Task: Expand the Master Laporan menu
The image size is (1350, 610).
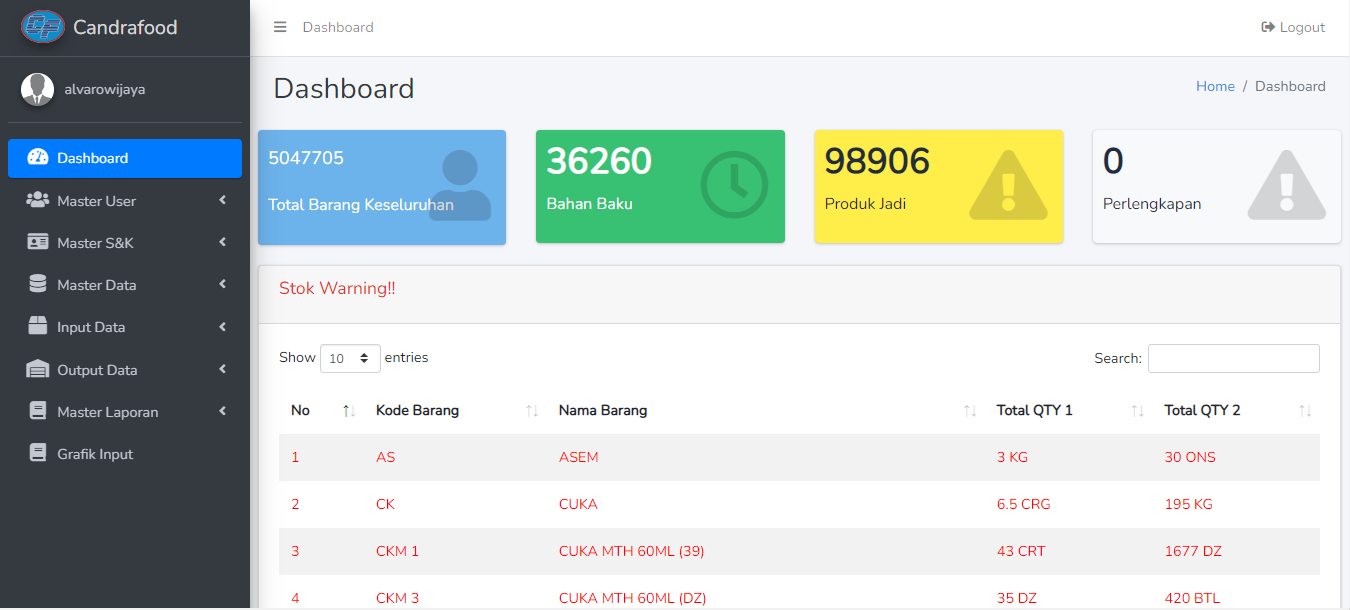Action: [x=107, y=412]
